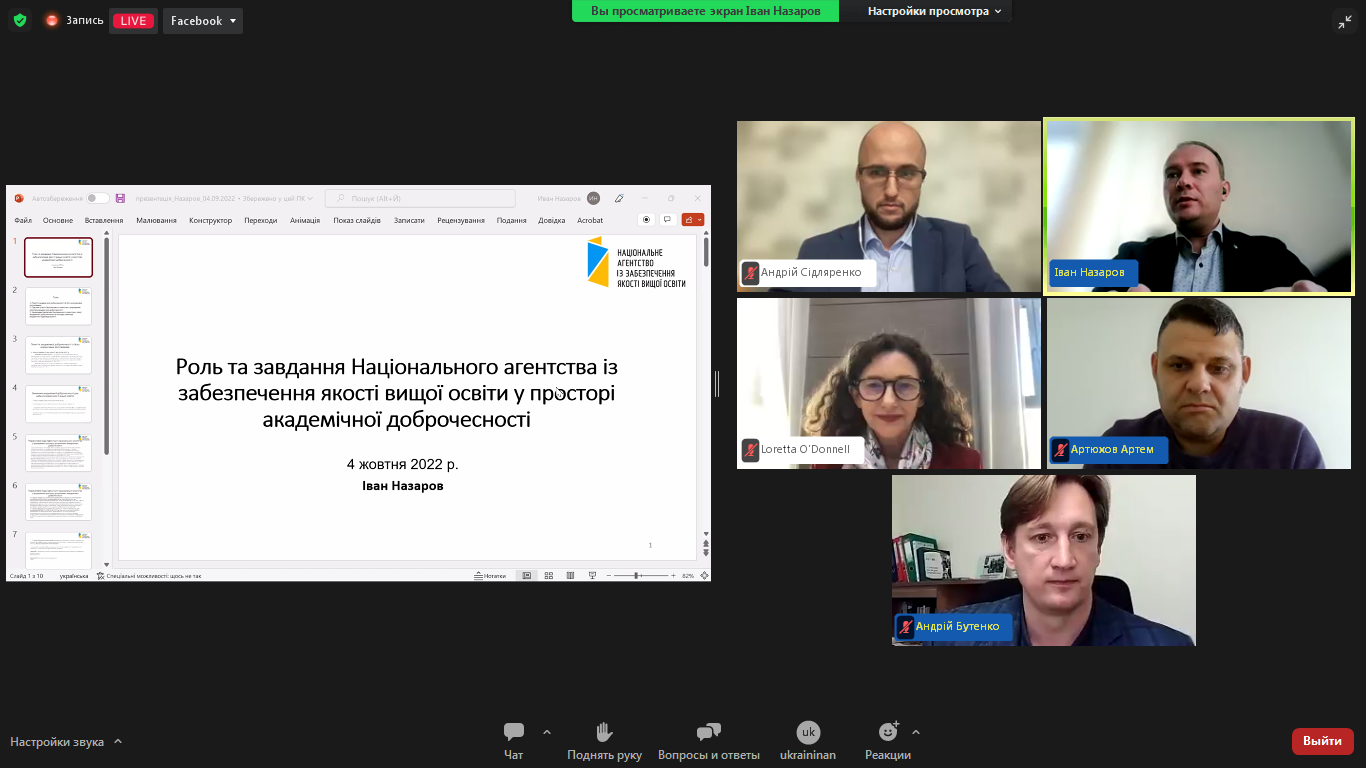
Task: Expand the chevron next to Reactions
Action: [916, 732]
